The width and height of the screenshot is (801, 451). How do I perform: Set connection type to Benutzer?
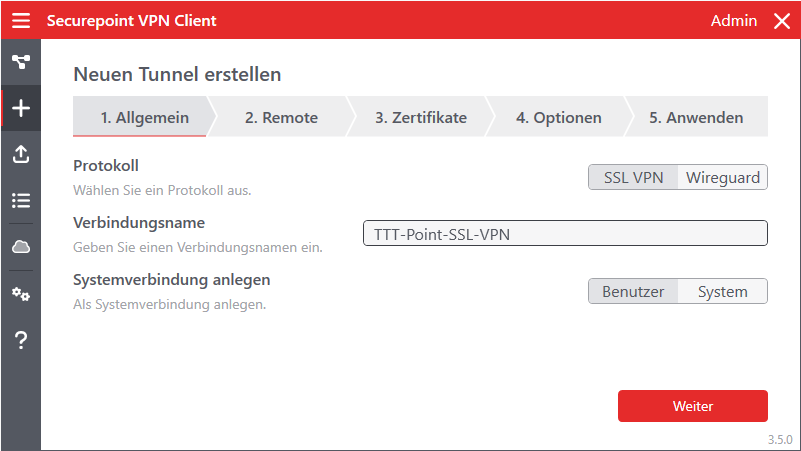633,292
